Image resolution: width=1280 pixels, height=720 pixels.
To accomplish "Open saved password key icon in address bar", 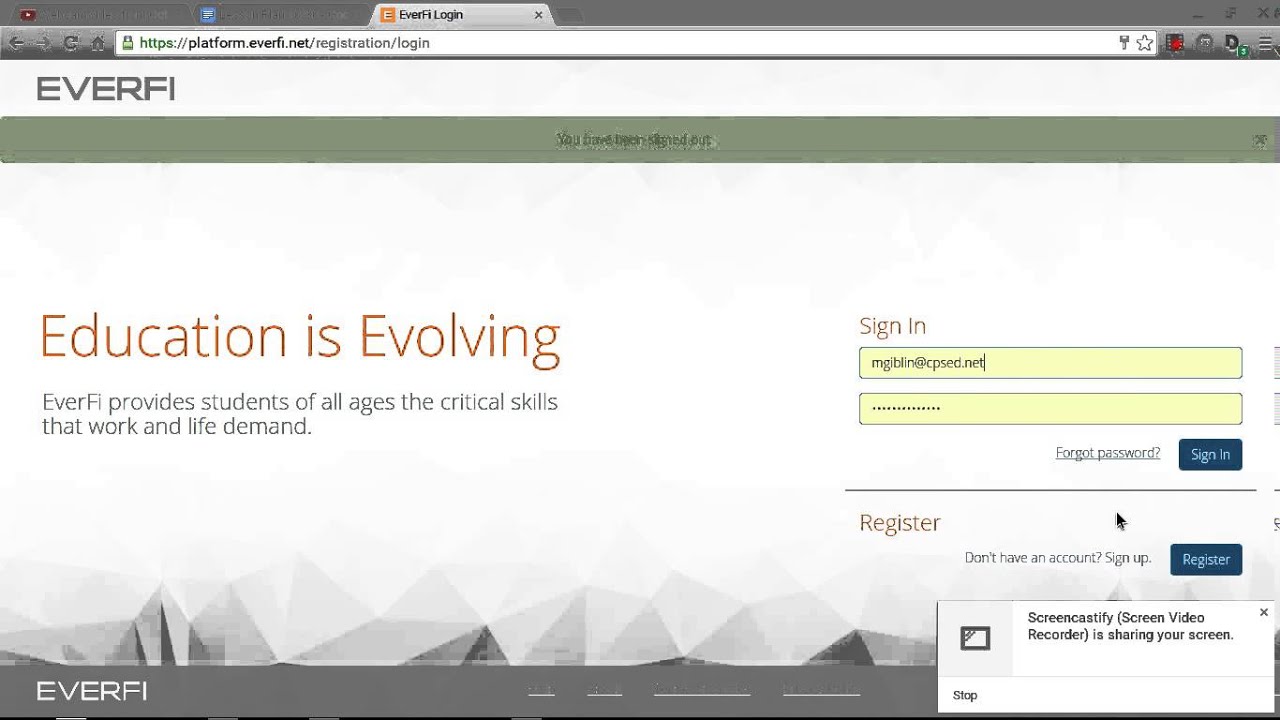I will click(x=1123, y=43).
